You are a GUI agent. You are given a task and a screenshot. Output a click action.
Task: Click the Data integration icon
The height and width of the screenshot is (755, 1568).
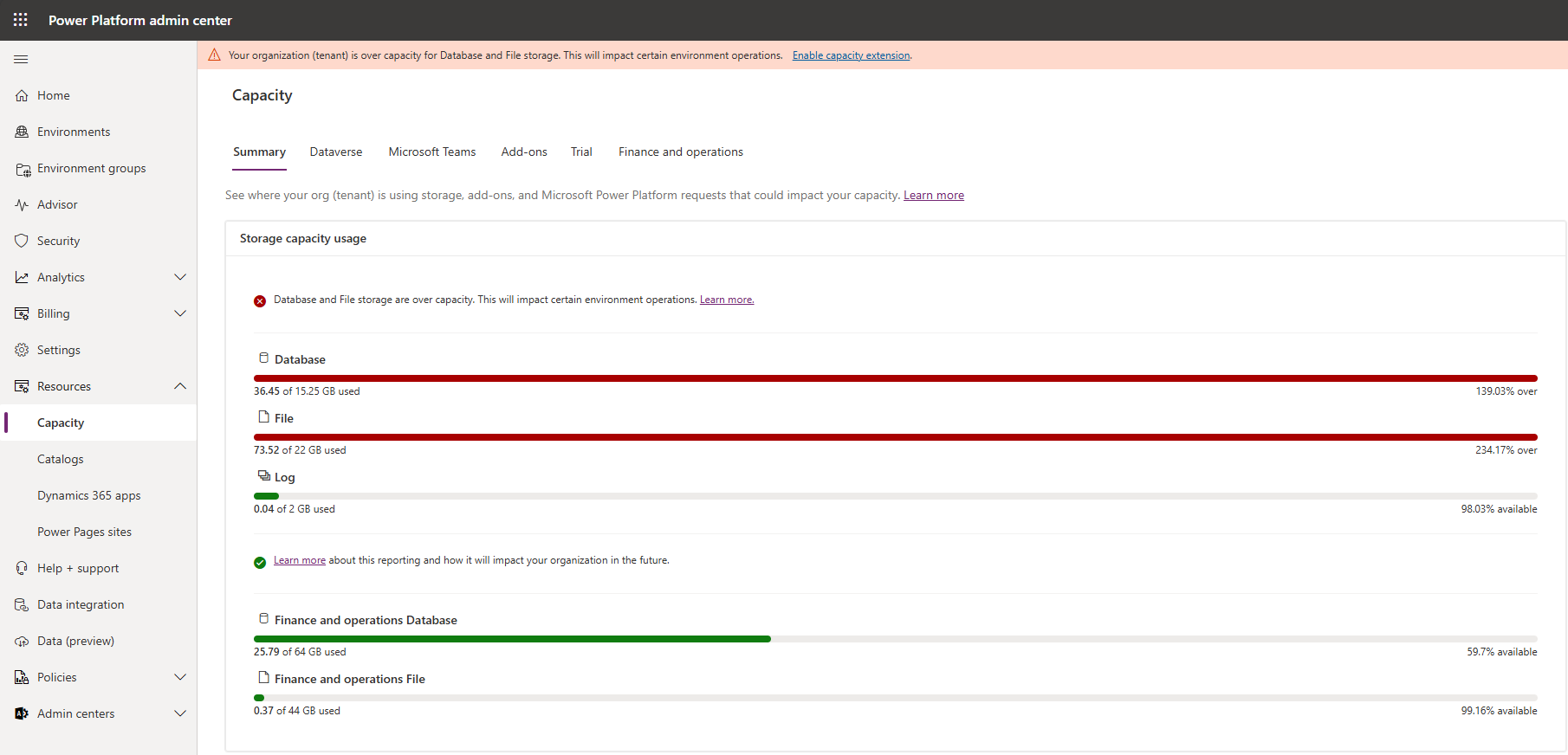(x=22, y=604)
